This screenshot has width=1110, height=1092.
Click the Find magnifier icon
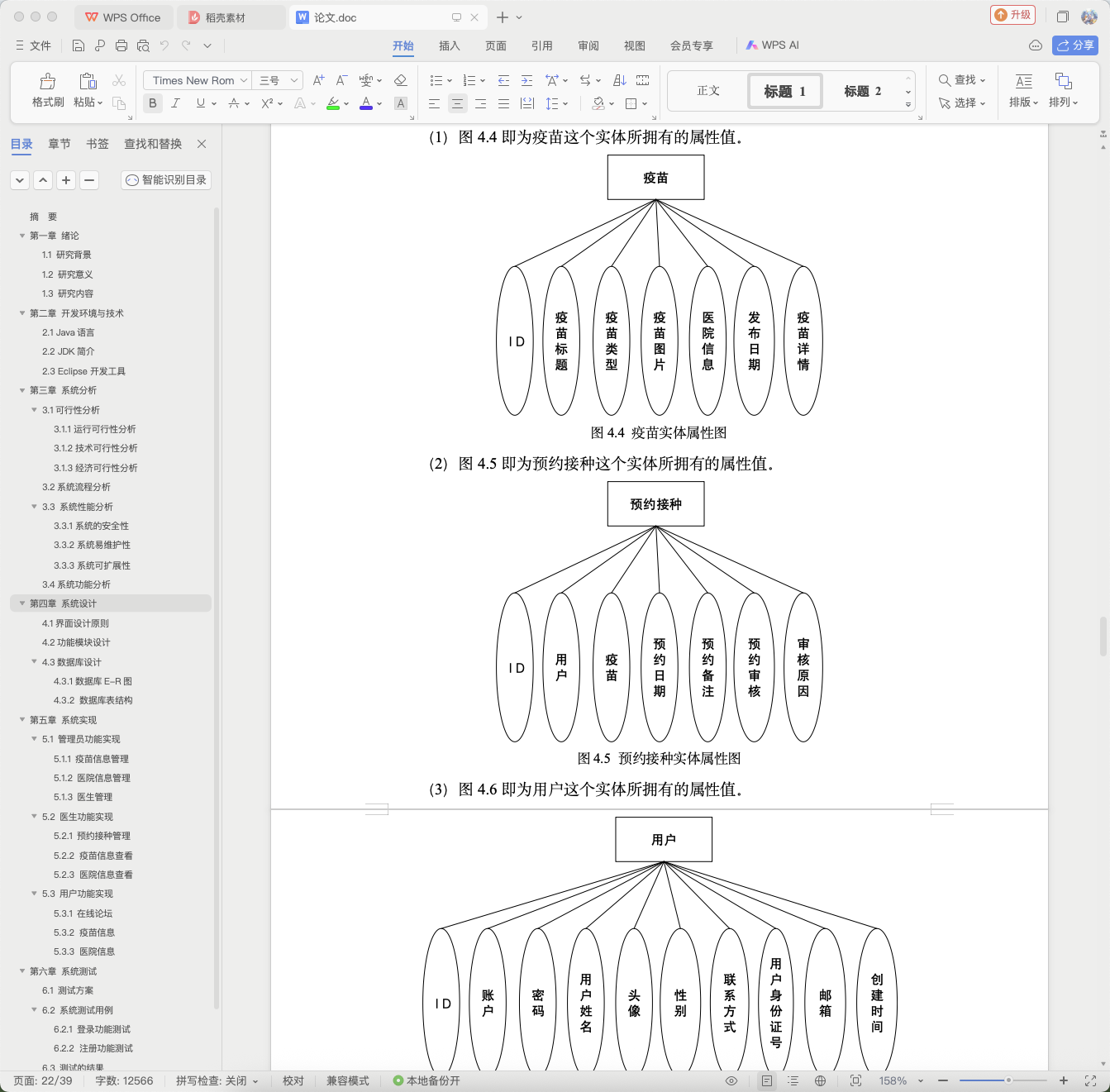[x=944, y=80]
